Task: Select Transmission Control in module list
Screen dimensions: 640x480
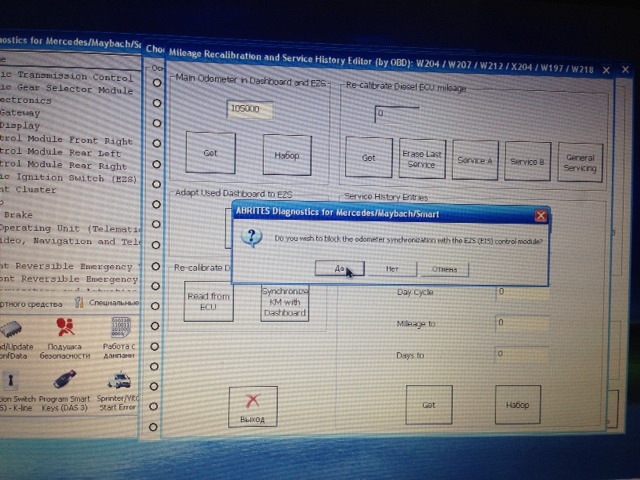Action: (67, 76)
